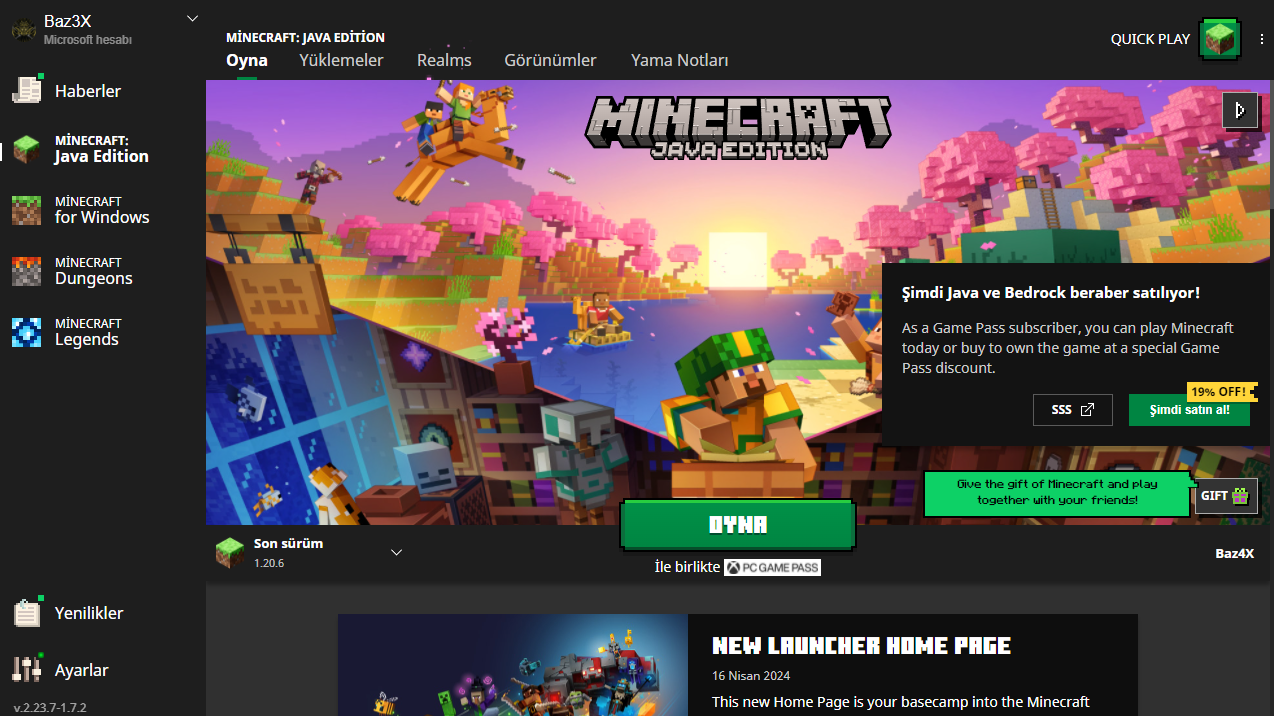
Task: Open the New Launcher Home Page article thumbnail
Action: click(513, 665)
